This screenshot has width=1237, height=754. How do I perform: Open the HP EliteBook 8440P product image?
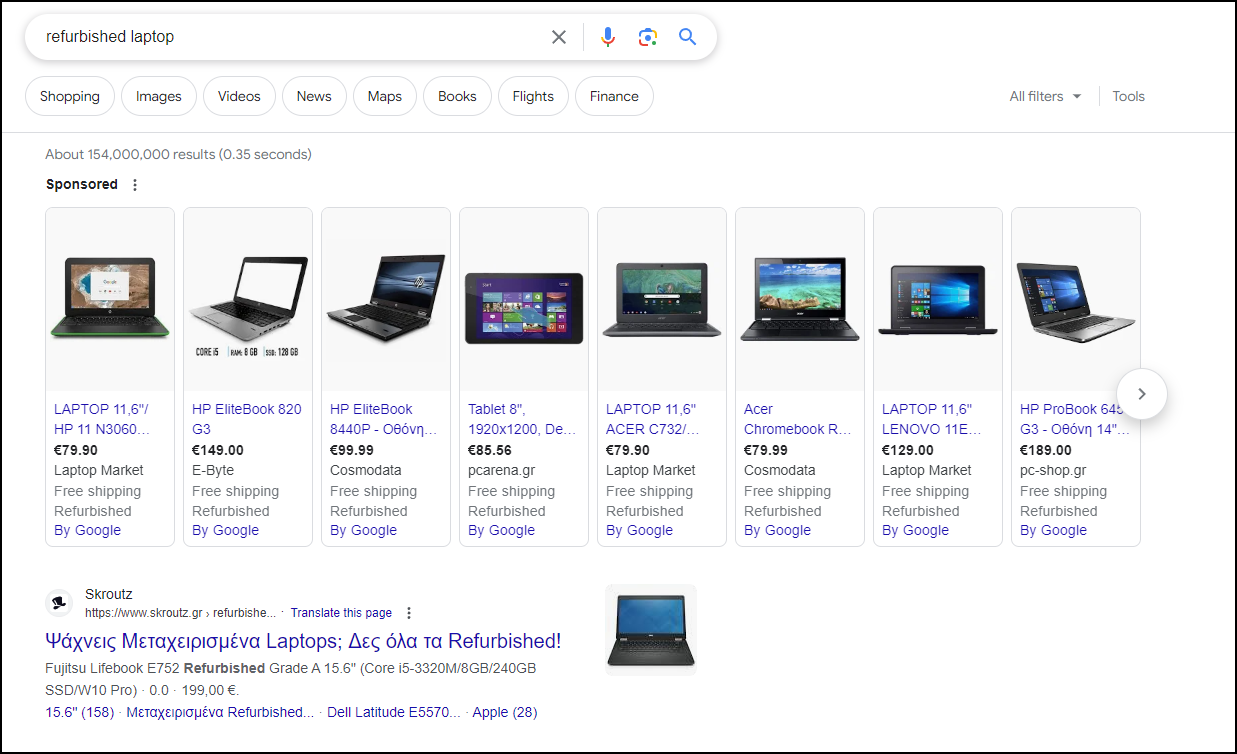386,299
